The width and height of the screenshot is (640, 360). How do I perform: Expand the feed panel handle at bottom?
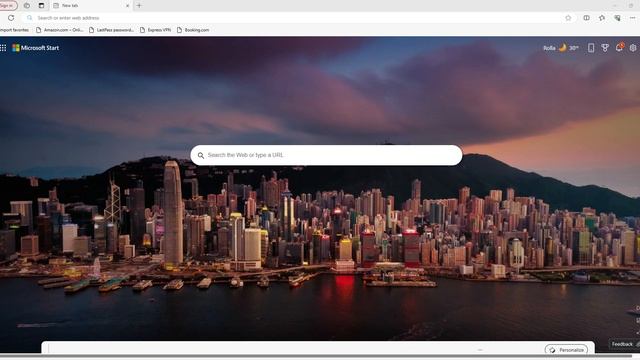point(480,350)
